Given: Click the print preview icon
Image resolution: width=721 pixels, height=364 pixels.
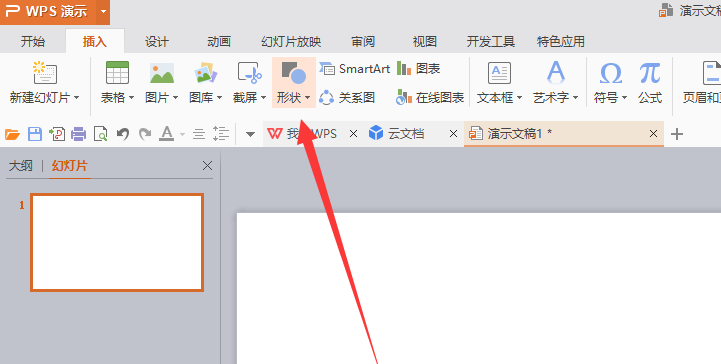Looking at the screenshot, I should [x=101, y=134].
